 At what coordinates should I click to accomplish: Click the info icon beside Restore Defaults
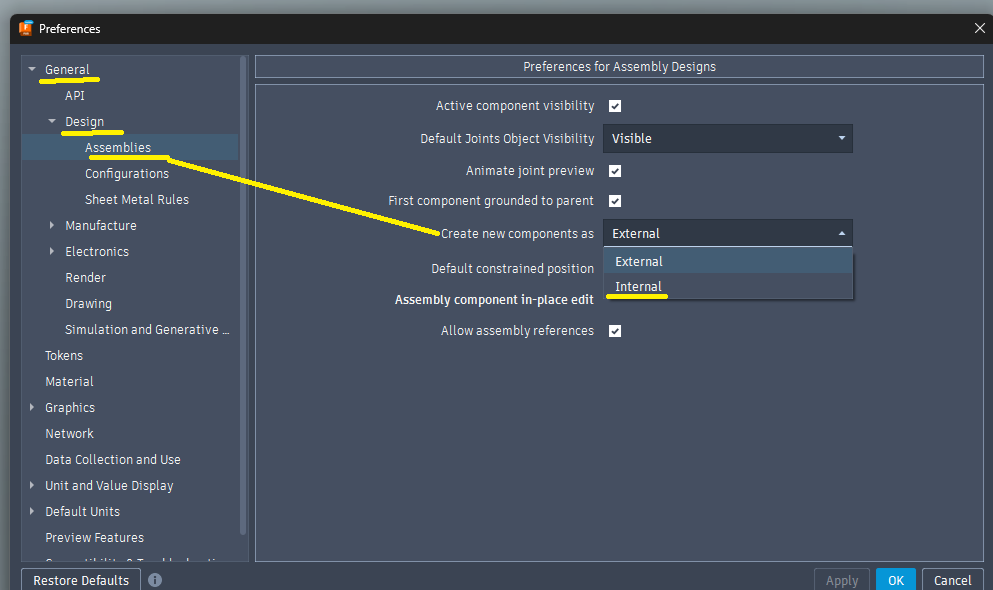(155, 580)
